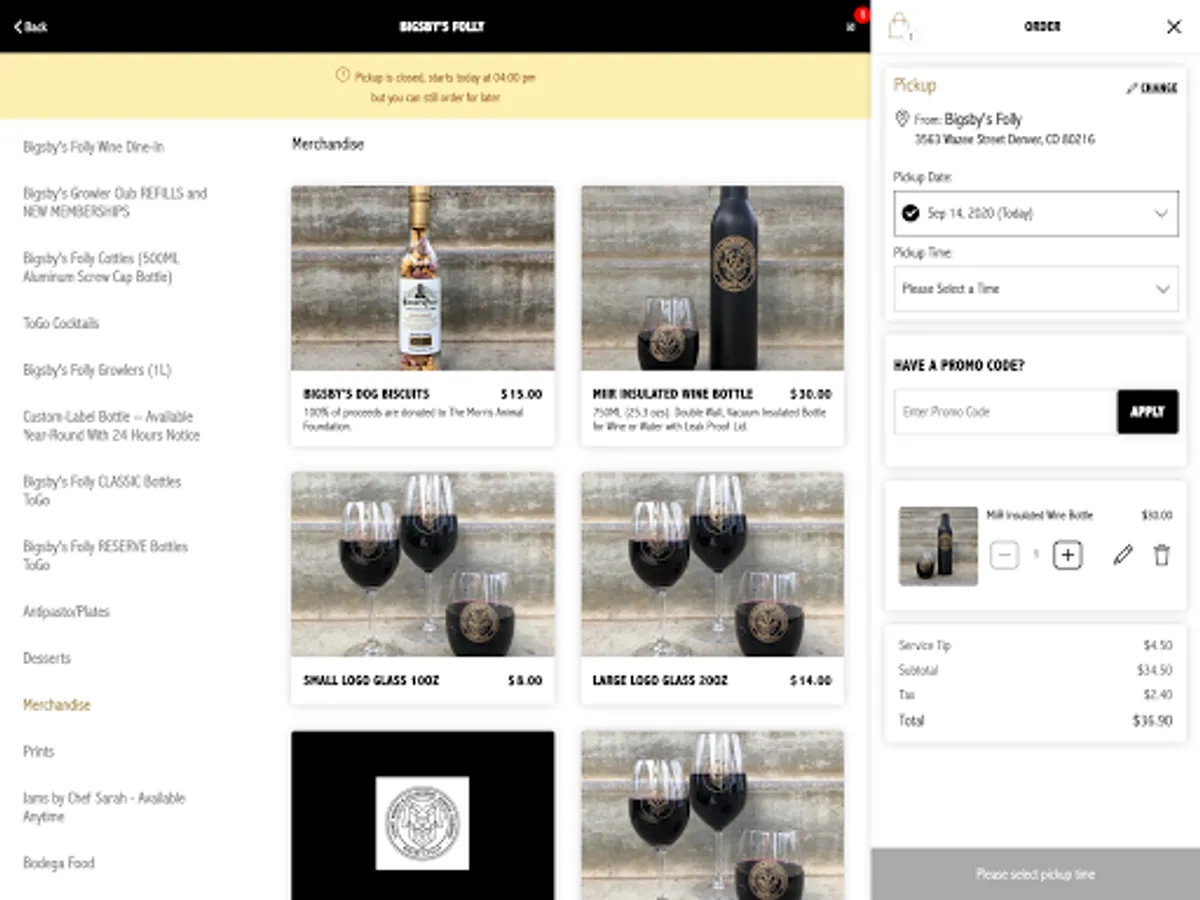This screenshot has height=900, width=1200.
Task: Click the Service Tip $4.50 amount
Action: point(1157,646)
